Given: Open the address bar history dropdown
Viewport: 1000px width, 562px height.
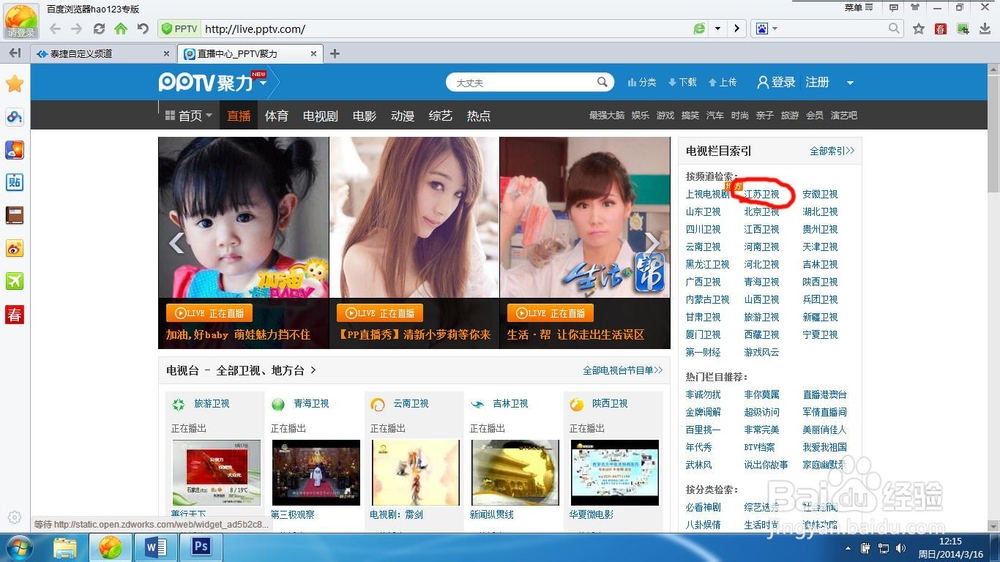Looking at the screenshot, I should [x=717, y=29].
